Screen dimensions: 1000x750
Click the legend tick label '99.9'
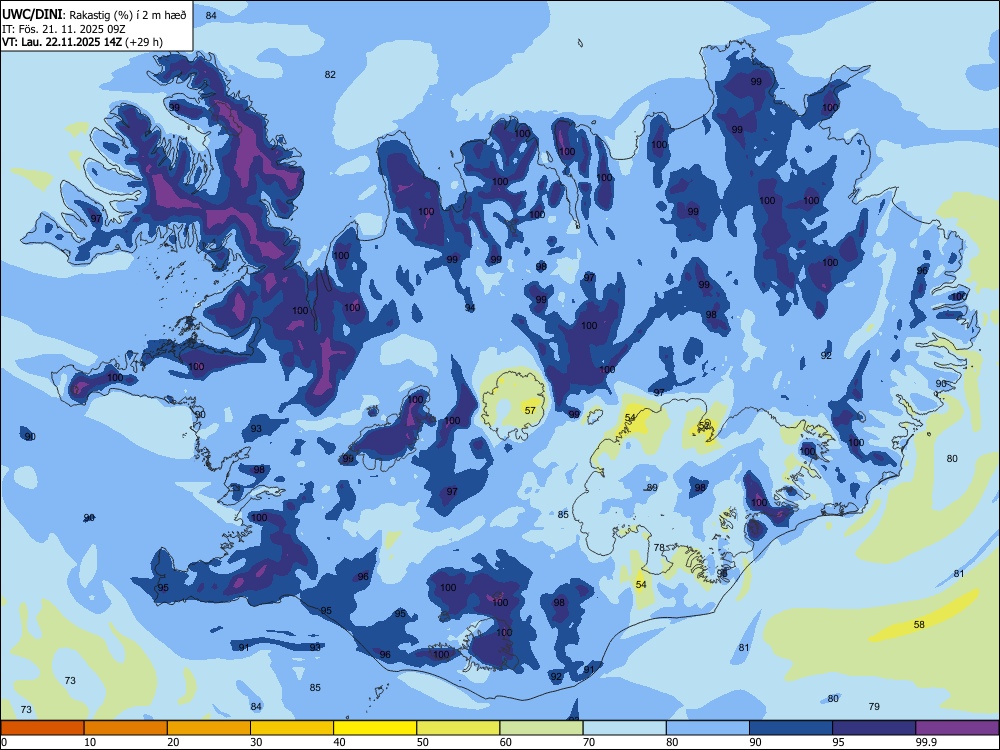pos(925,742)
